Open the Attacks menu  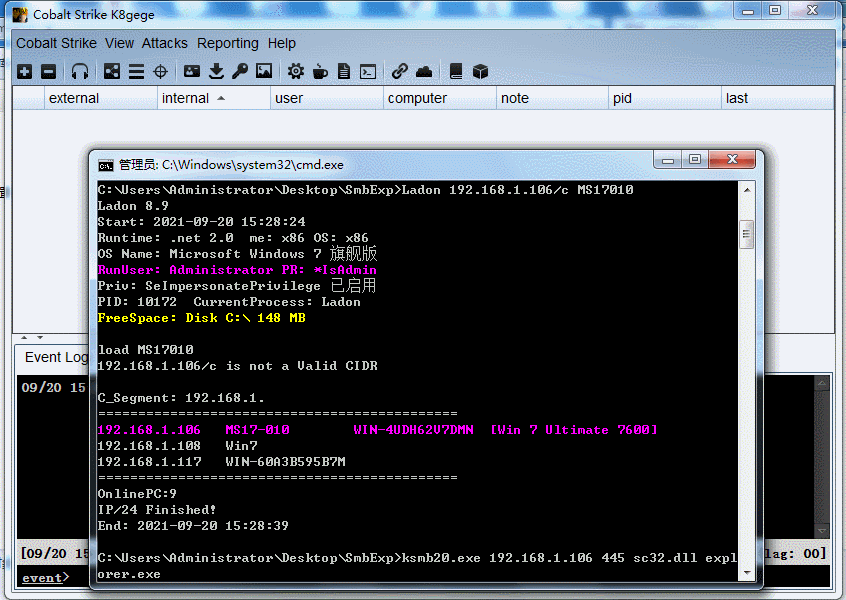pyautogui.click(x=164, y=43)
